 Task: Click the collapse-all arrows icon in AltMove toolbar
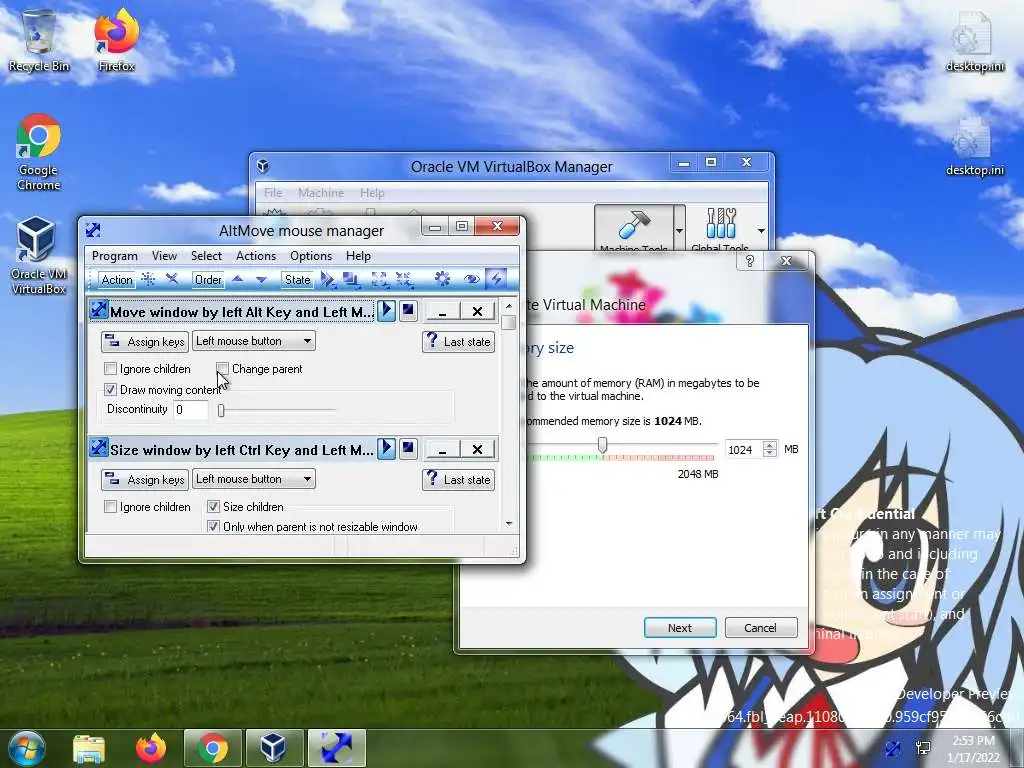404,280
